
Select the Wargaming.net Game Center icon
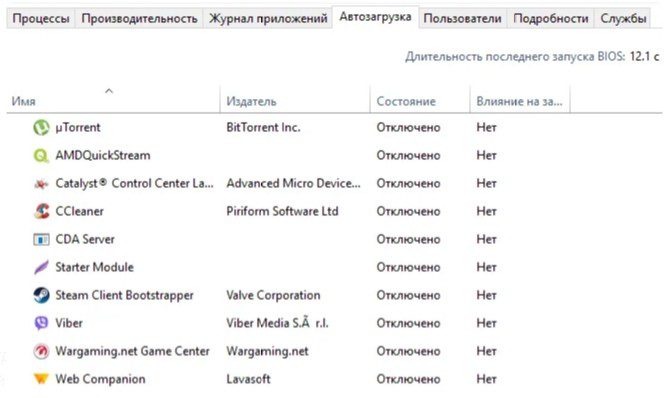[41, 351]
